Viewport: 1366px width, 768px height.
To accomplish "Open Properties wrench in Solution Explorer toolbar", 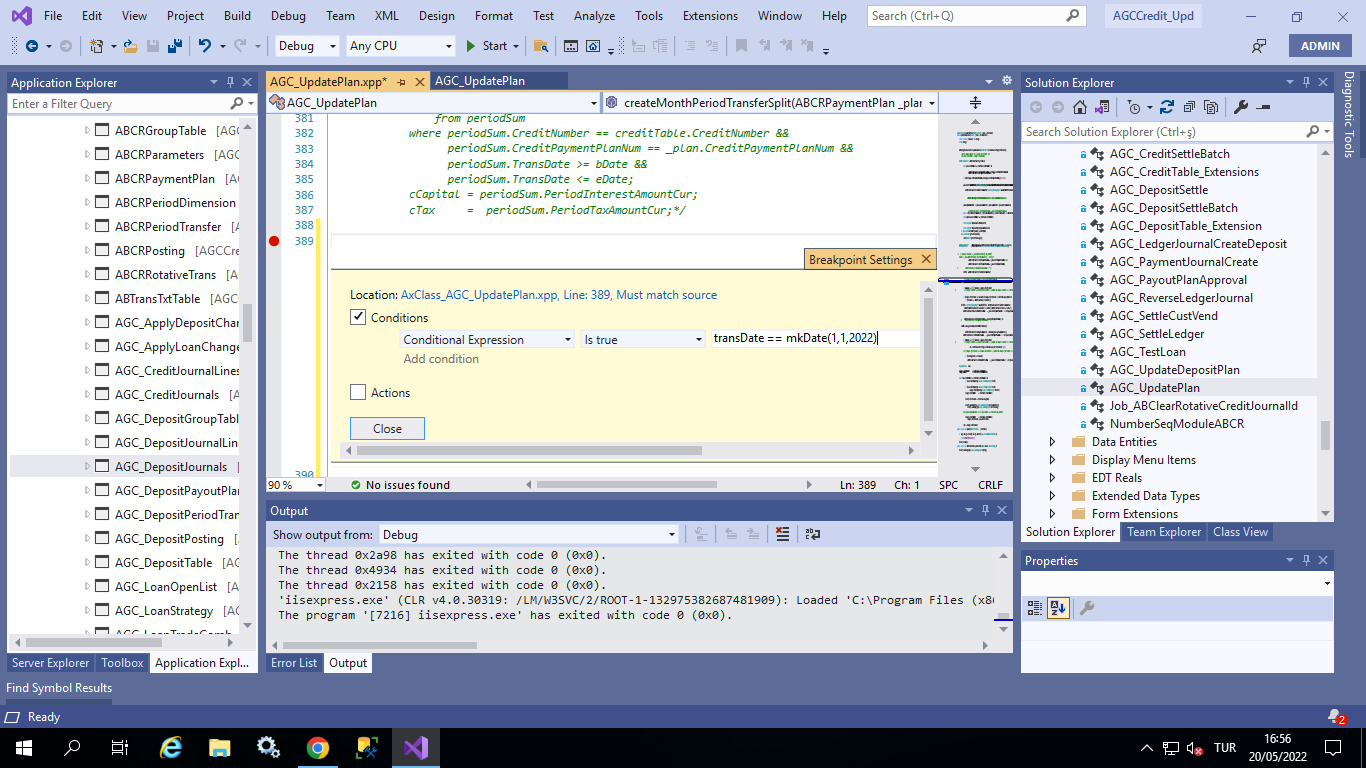I will (x=1241, y=108).
